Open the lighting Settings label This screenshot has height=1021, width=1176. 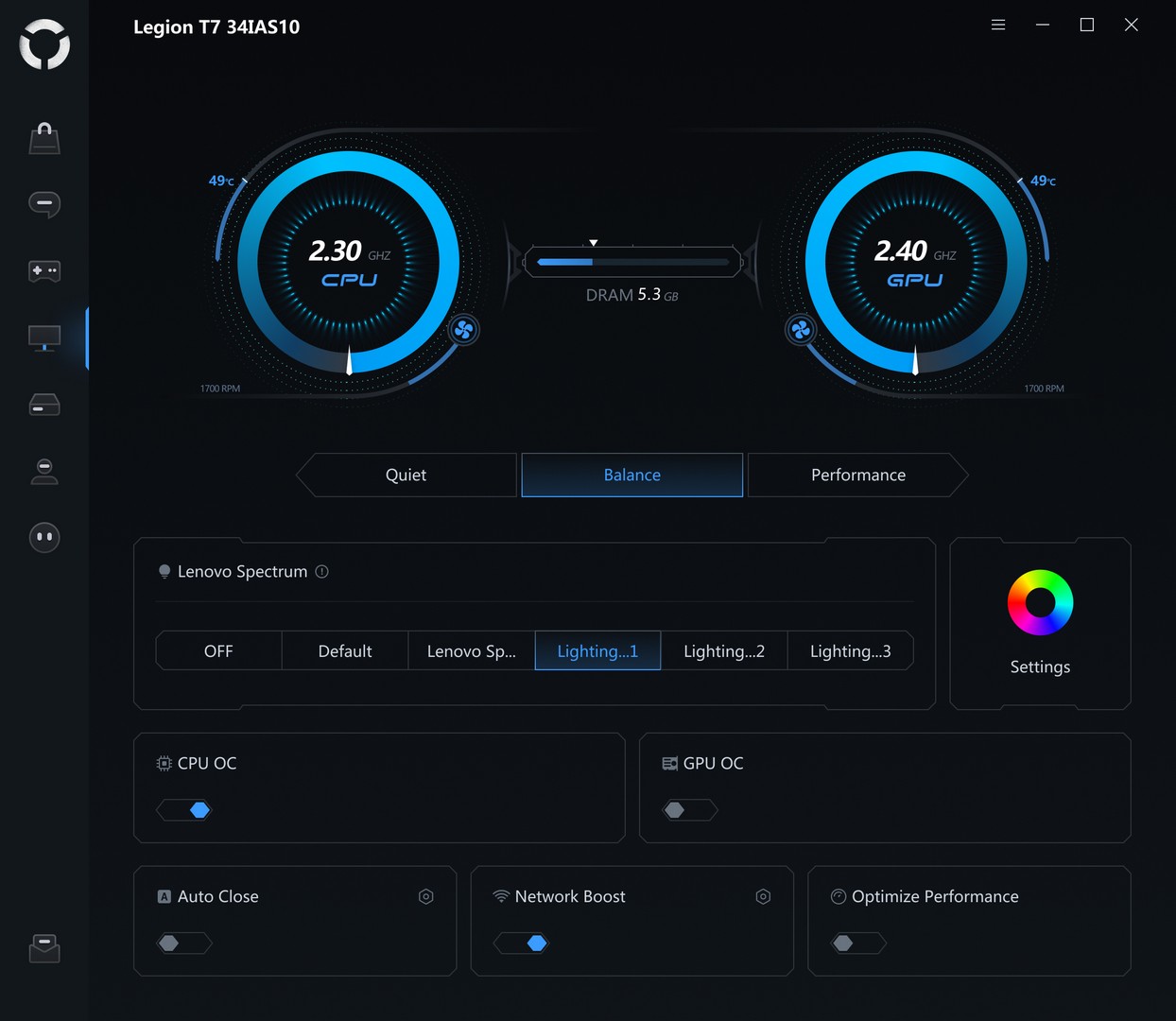1040,666
